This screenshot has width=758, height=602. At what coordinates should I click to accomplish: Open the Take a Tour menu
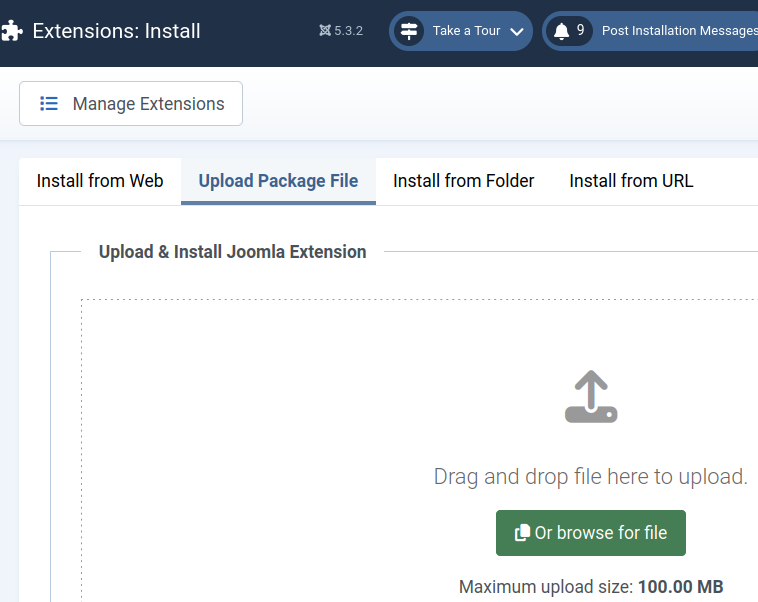coord(461,31)
